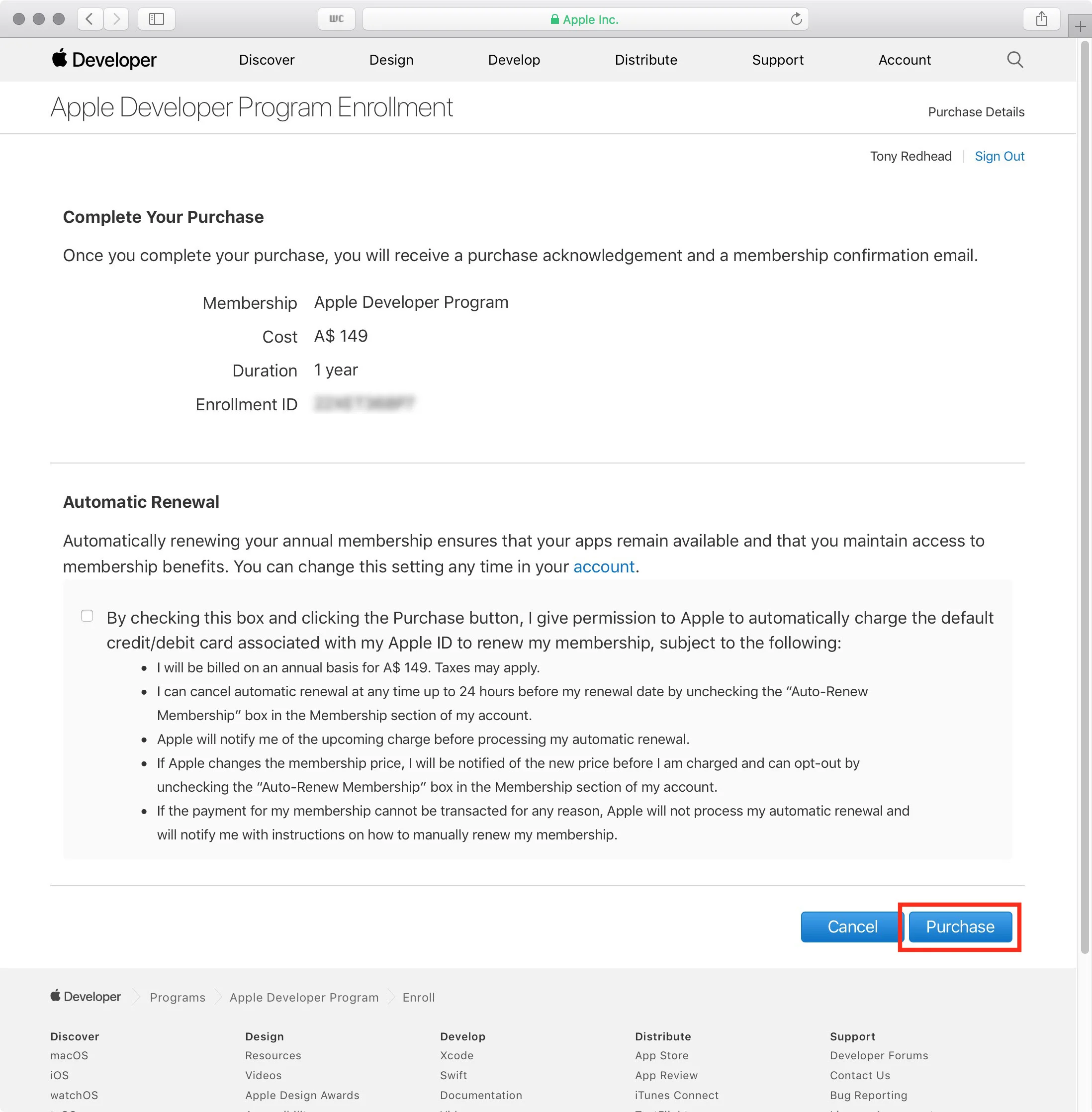The height and width of the screenshot is (1112, 1092).
Task: Open the iOS footer link
Action: [x=60, y=1075]
